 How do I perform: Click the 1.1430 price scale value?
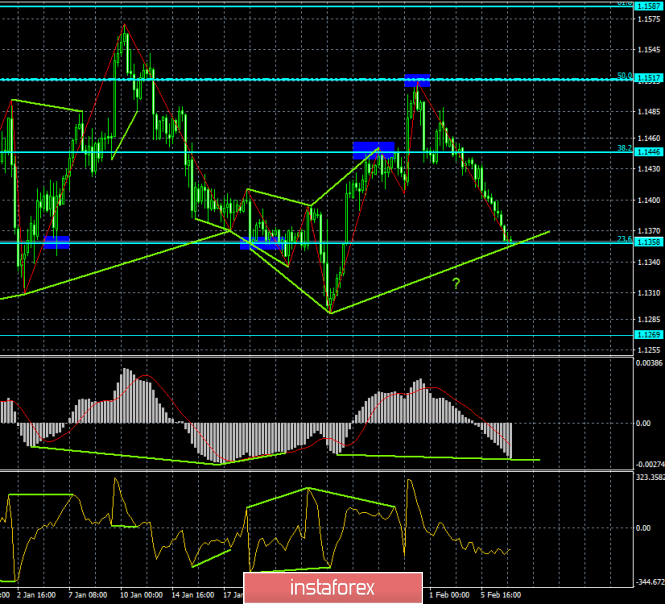tap(649, 169)
